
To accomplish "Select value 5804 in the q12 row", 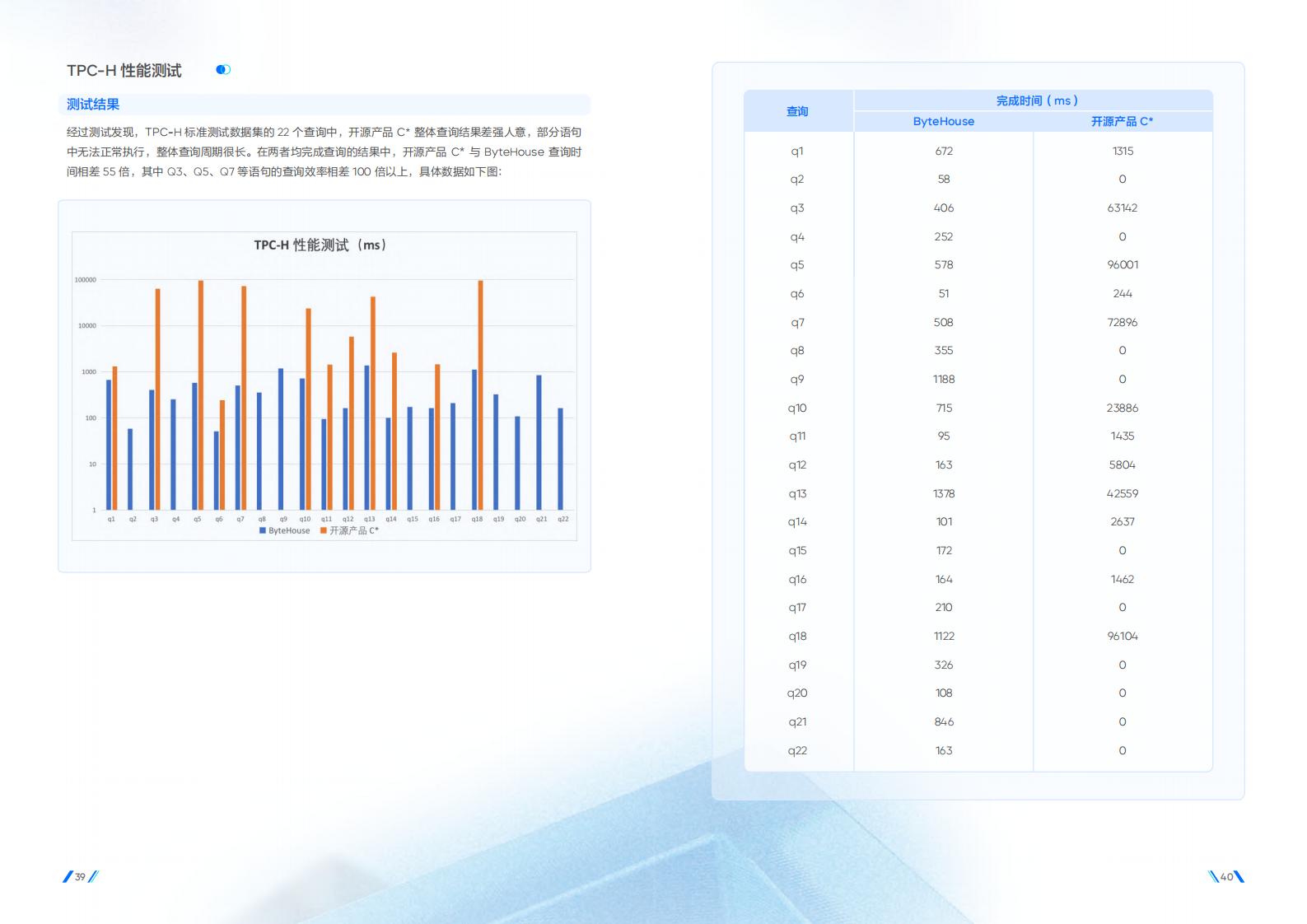I will [x=1123, y=464].
